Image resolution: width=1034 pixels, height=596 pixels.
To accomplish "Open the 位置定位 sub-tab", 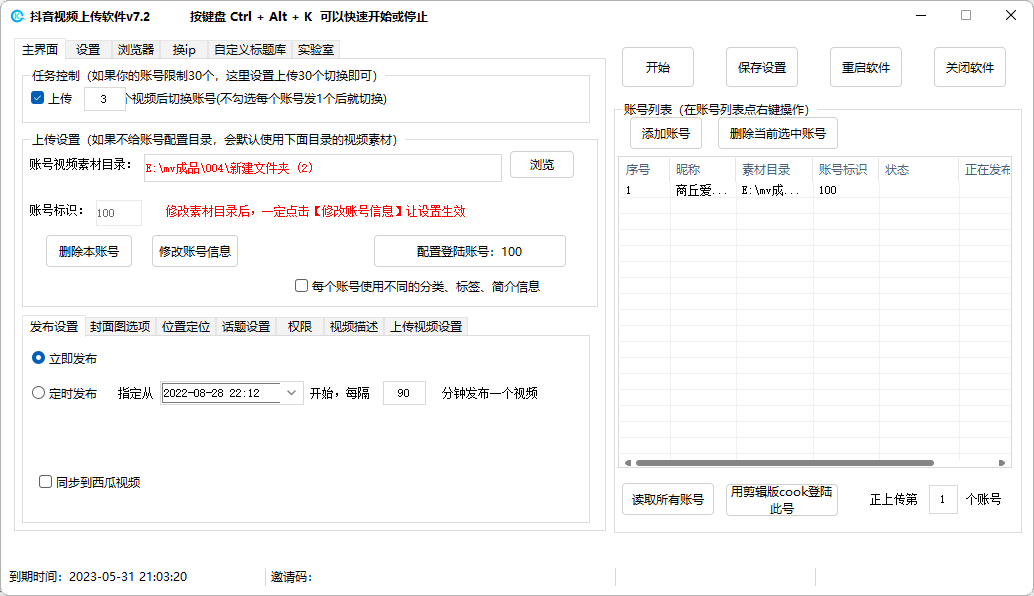I will tap(186, 326).
